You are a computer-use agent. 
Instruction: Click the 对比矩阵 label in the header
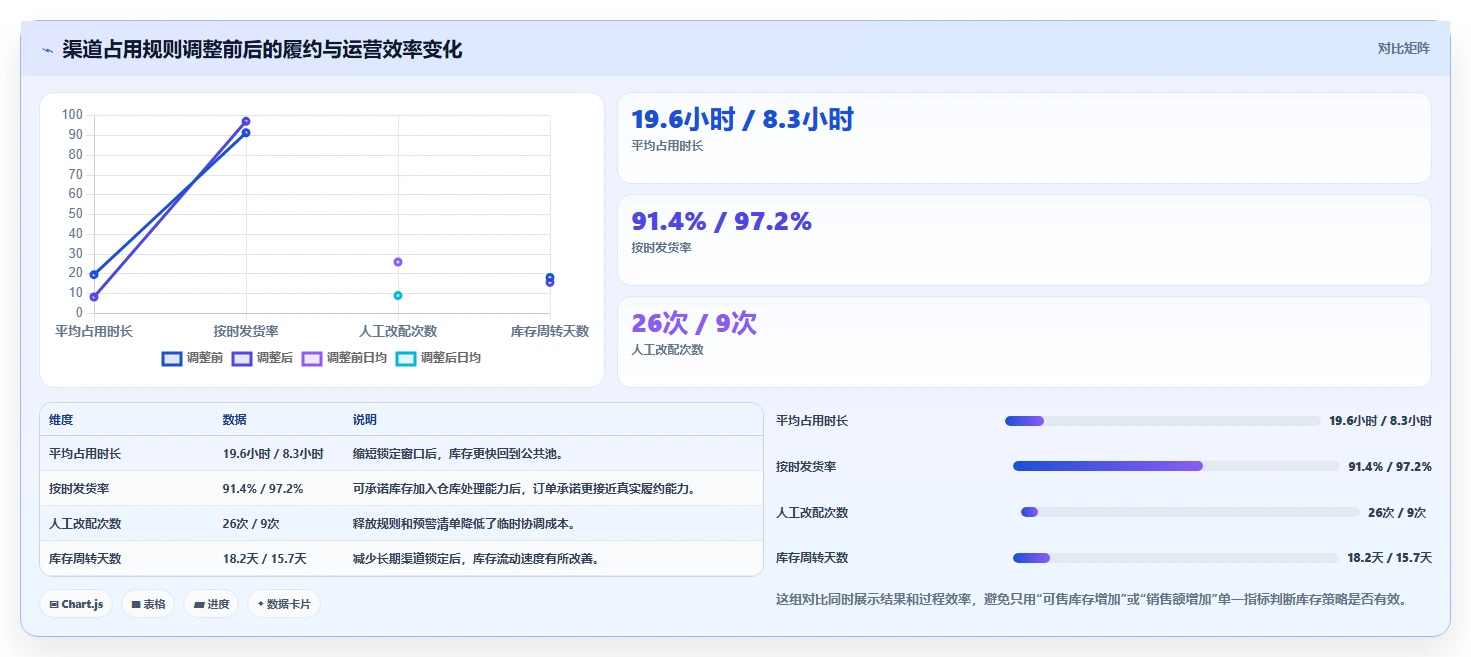pyautogui.click(x=1403, y=48)
